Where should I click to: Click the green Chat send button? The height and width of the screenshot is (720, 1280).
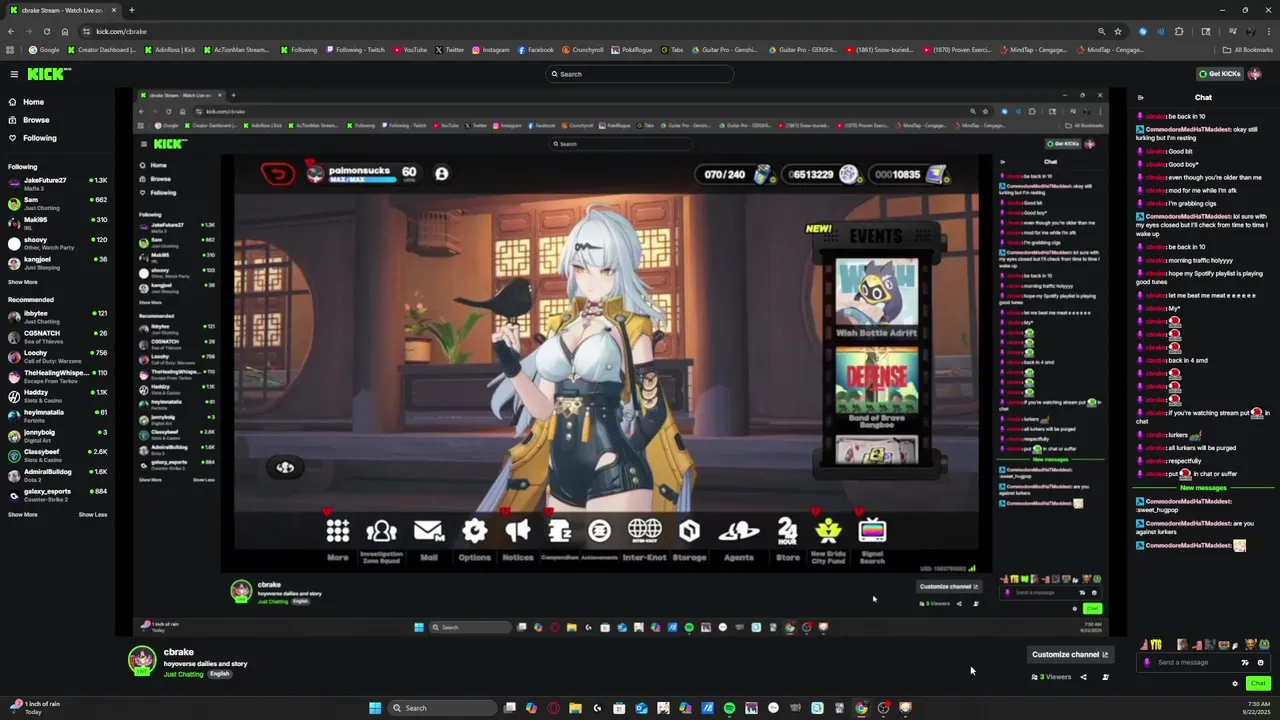point(1258,684)
